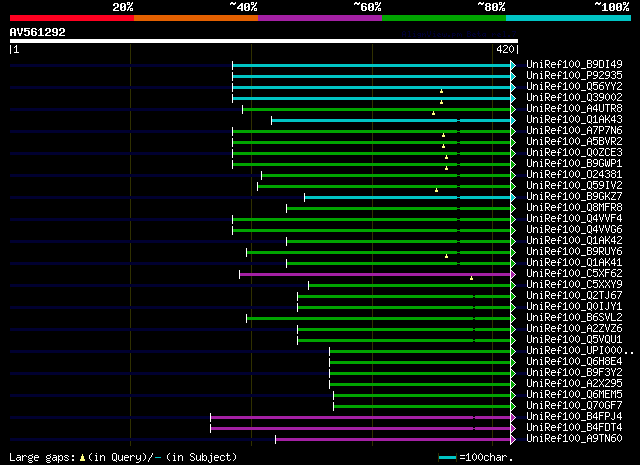The image size is (640, 465).
Task: Click the cyan alignment bar of UniRef100_B9DI49
Action: (x=371, y=65)
